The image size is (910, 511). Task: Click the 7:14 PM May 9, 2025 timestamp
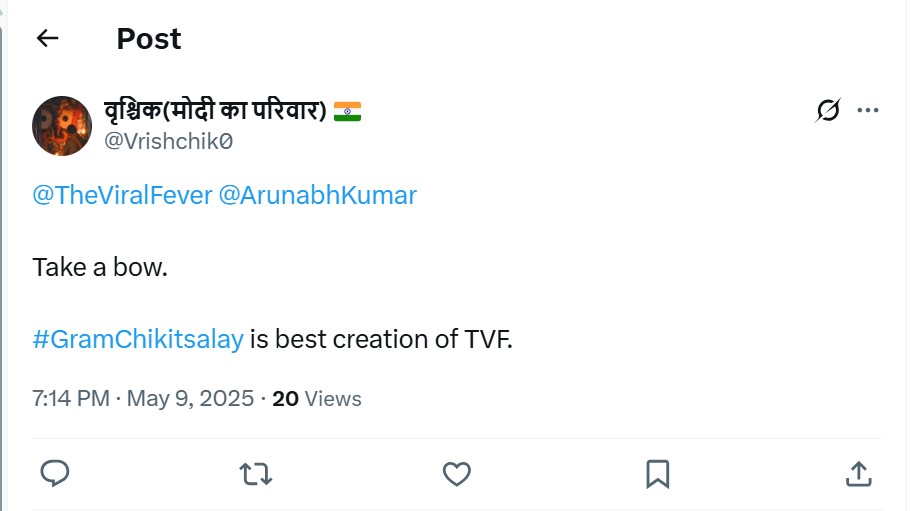pyautogui.click(x=143, y=398)
